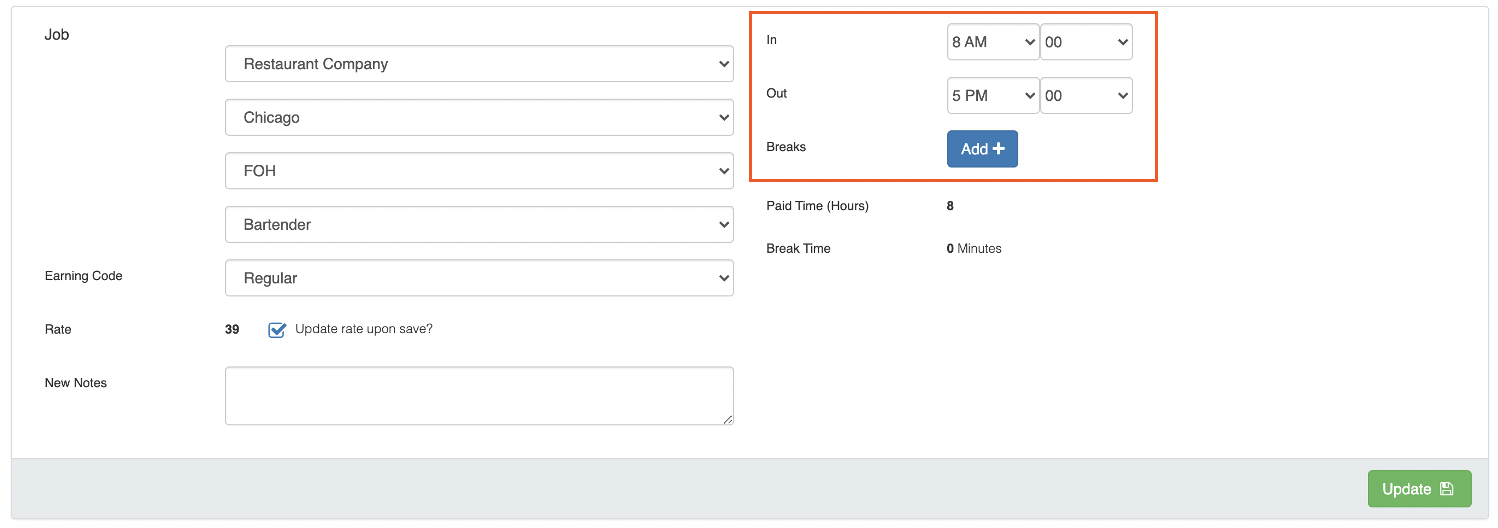Screen dimensions: 1498x528
Task: Open the Out hour dropdown showing 5 PM
Action: pyautogui.click(x=992, y=96)
